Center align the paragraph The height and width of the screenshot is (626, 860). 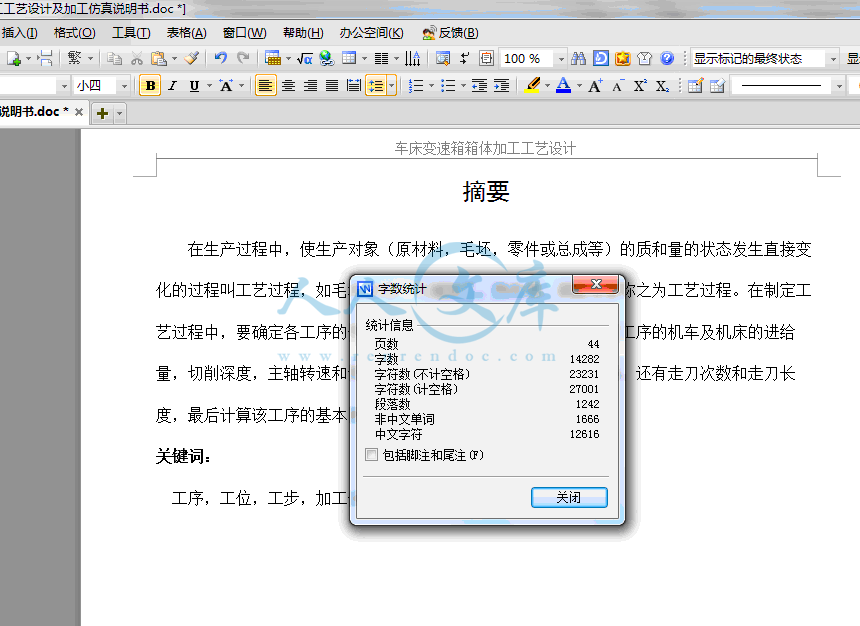[288, 86]
